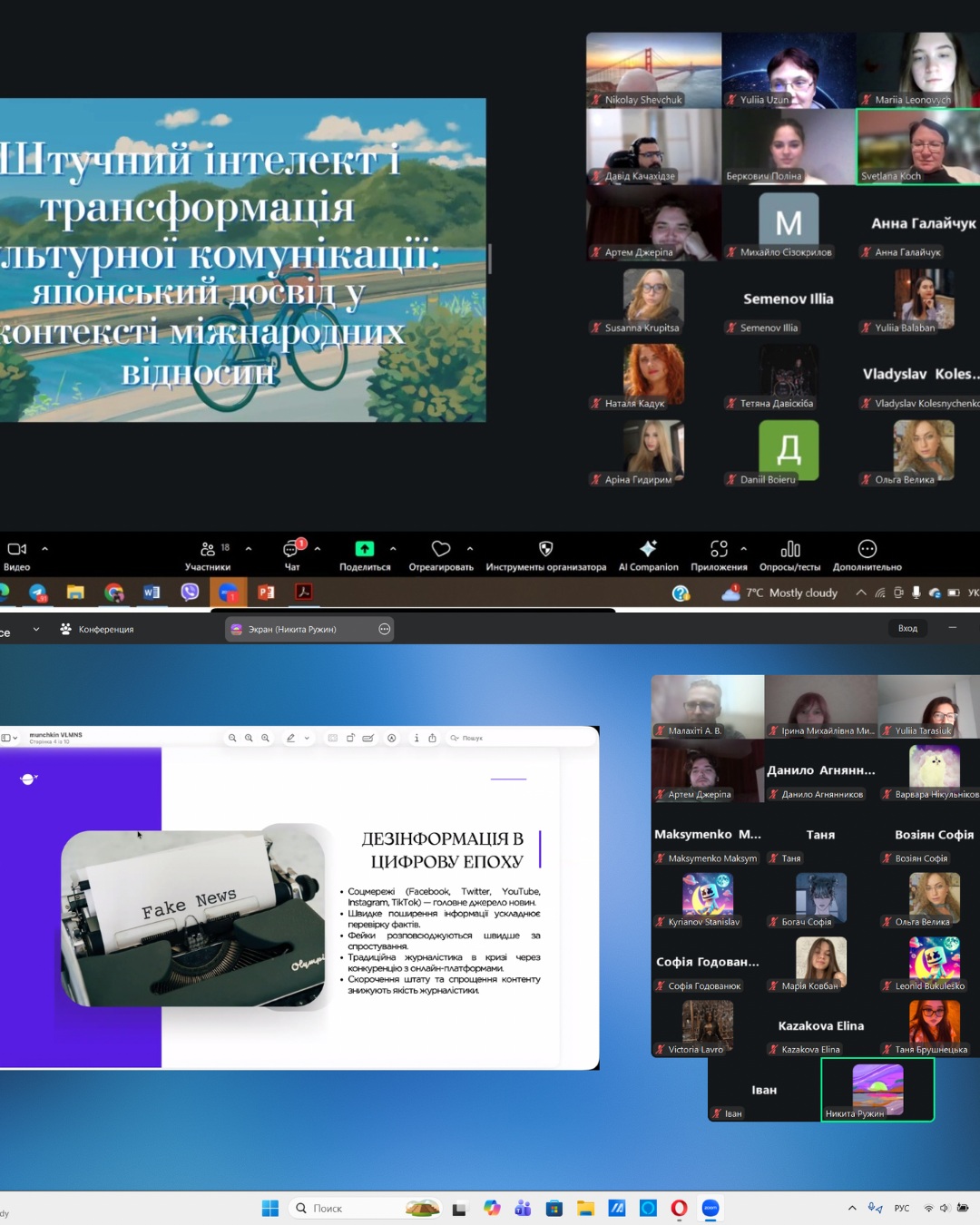Image resolution: width=980 pixels, height=1225 pixels.
Task: Click the Windows Start button
Action: [x=269, y=1209]
